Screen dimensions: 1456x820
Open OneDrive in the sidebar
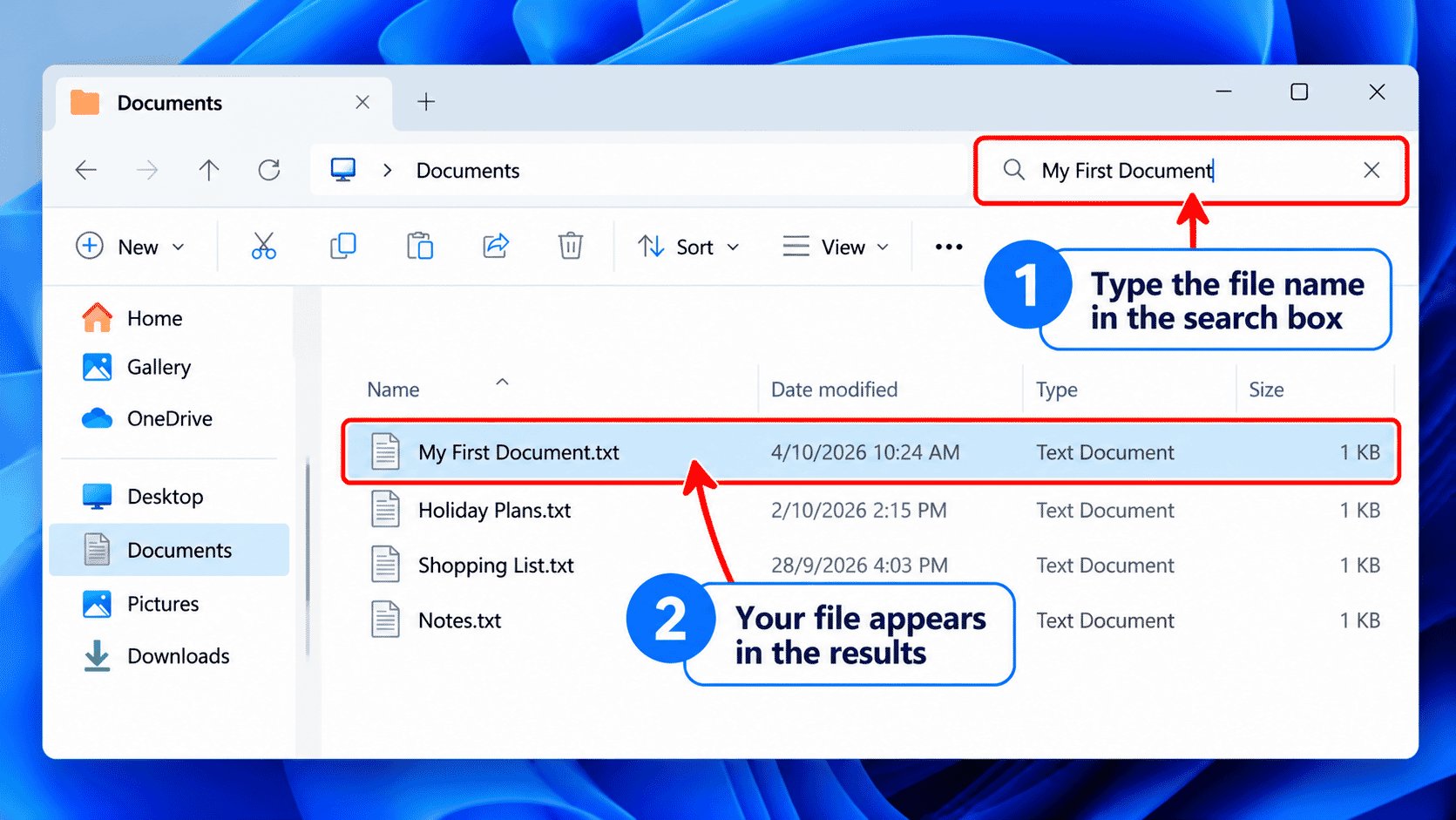[x=146, y=418]
